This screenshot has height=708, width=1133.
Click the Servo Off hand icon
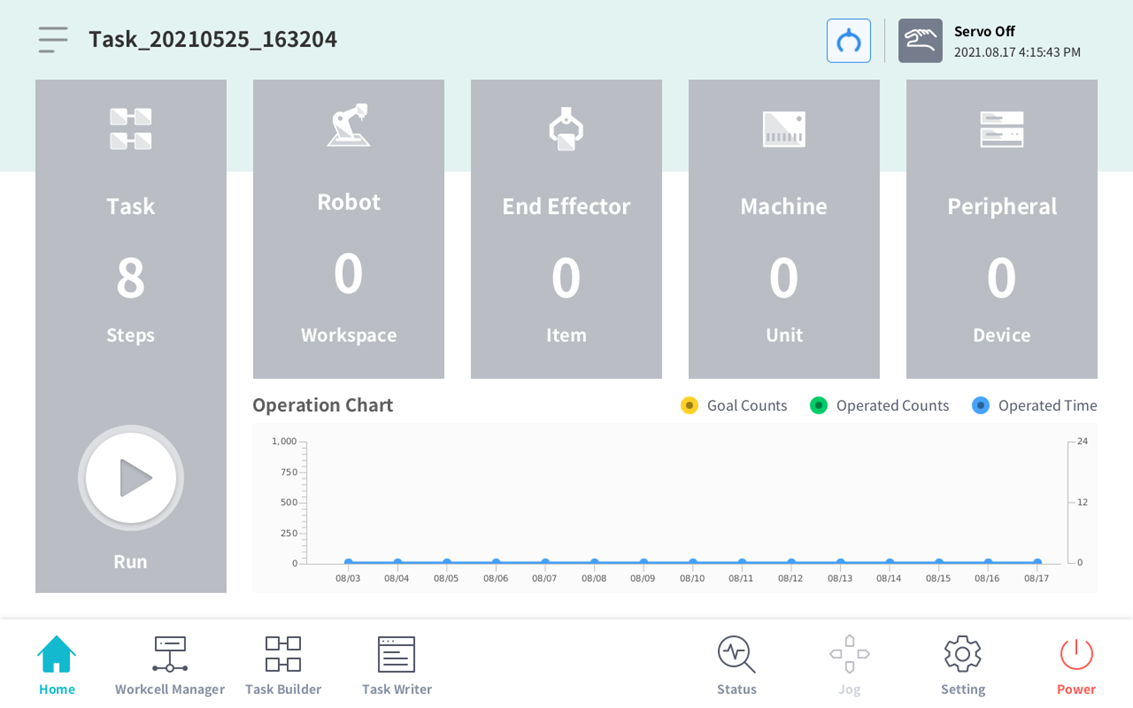click(919, 41)
